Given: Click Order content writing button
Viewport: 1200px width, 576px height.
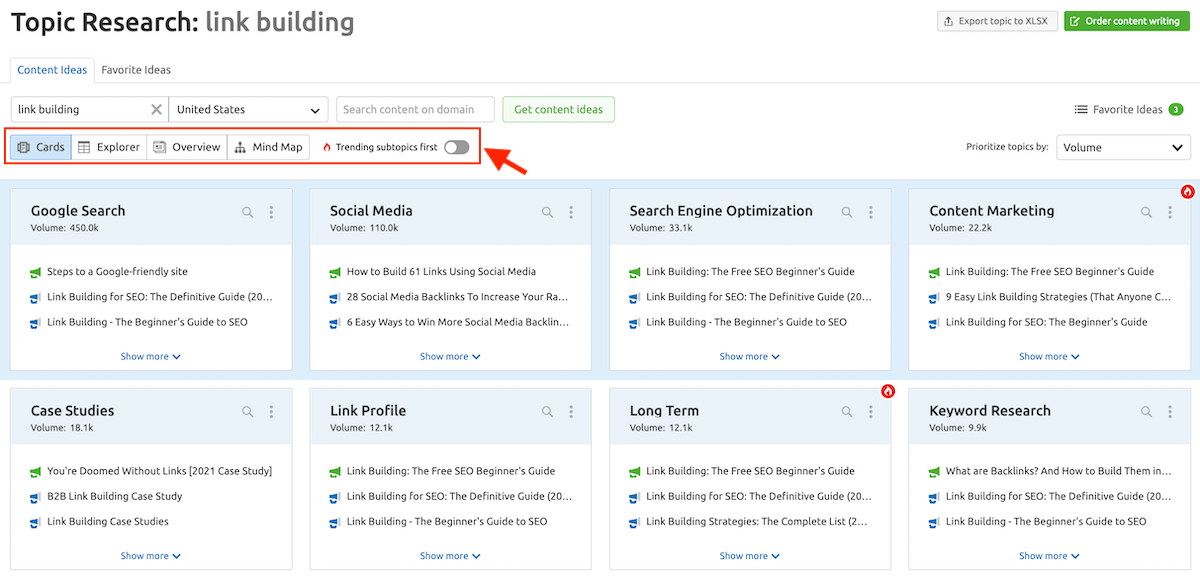Looking at the screenshot, I should point(1125,21).
